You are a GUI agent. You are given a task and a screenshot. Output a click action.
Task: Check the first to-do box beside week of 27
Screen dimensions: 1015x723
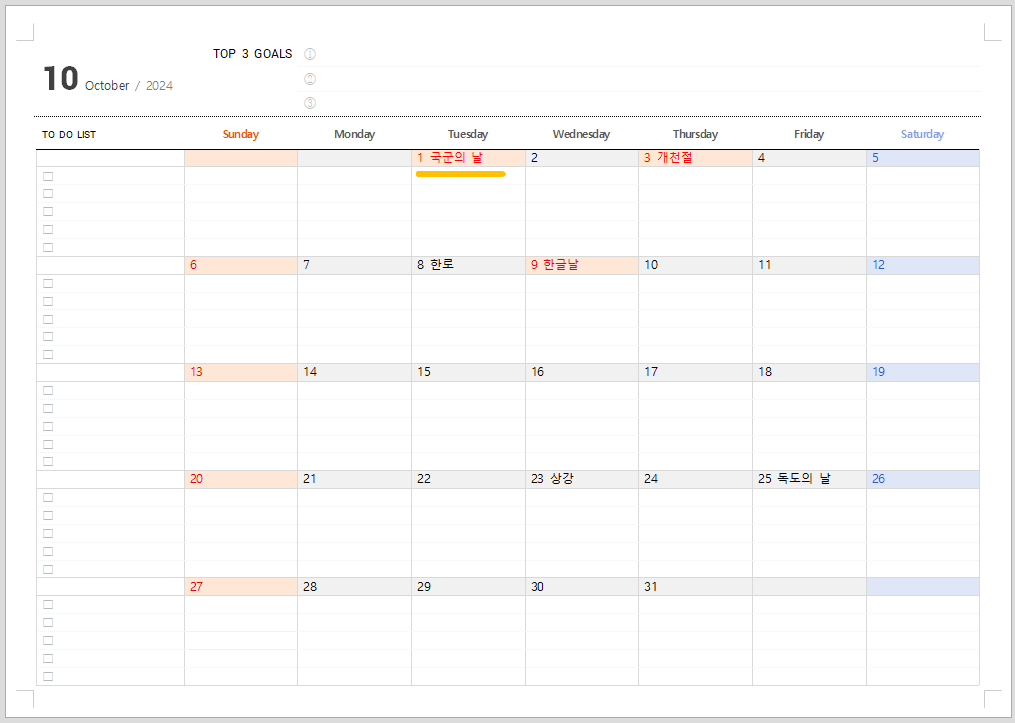click(x=48, y=605)
